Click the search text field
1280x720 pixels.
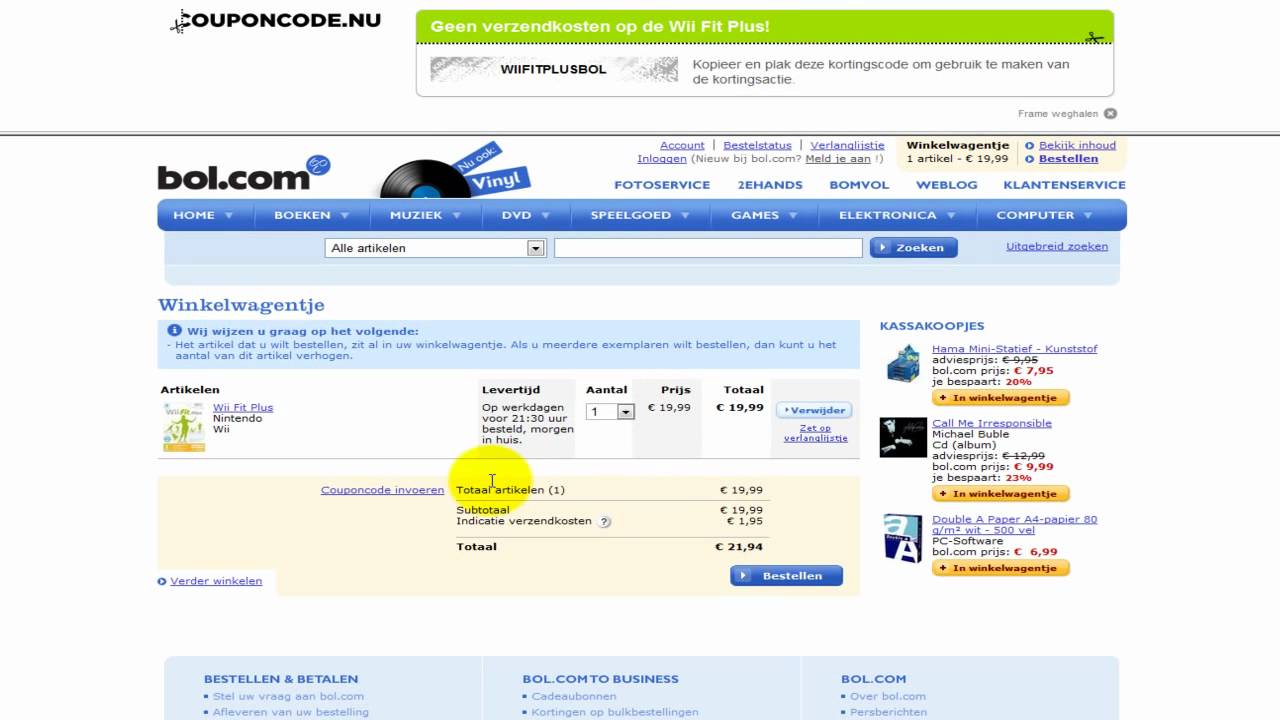click(708, 248)
